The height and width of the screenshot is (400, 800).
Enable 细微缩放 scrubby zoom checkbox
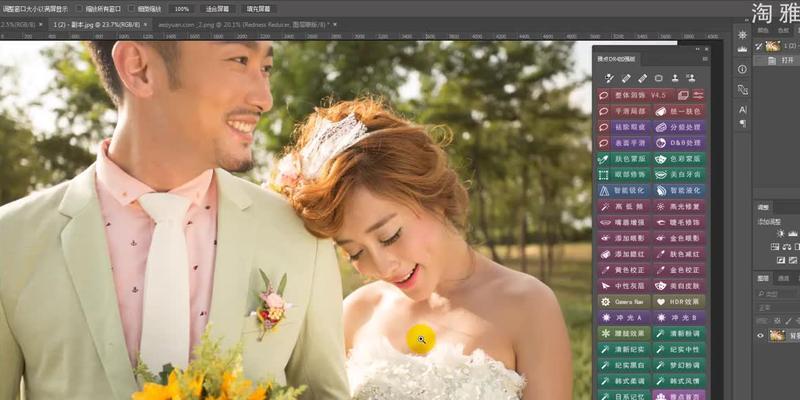pyautogui.click(x=132, y=9)
